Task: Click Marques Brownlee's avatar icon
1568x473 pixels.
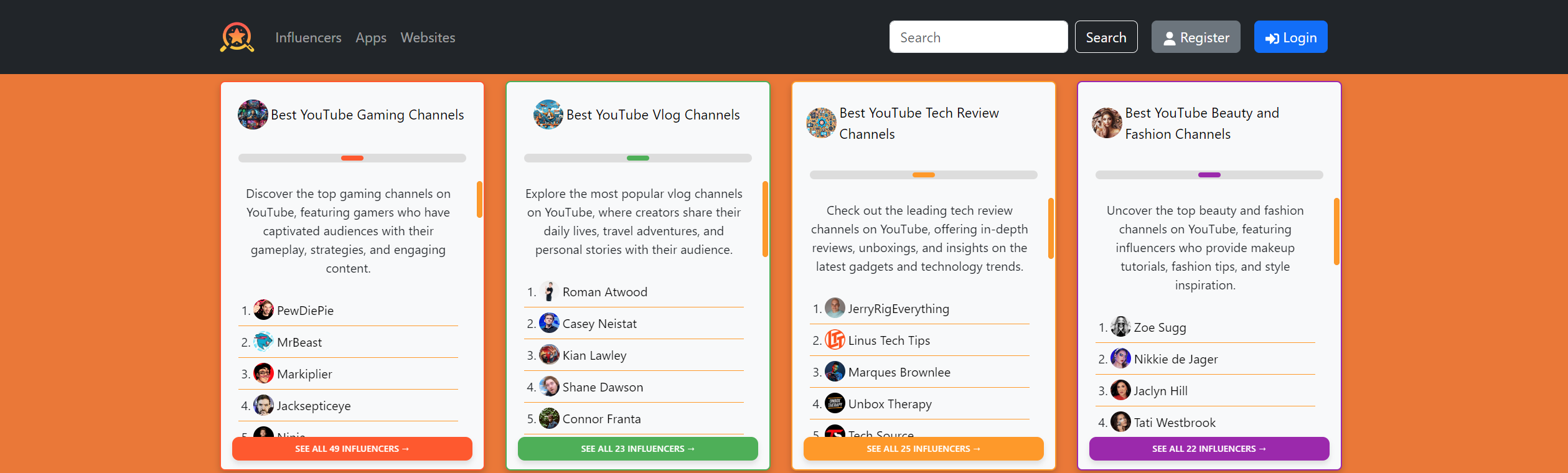Action: 835,371
